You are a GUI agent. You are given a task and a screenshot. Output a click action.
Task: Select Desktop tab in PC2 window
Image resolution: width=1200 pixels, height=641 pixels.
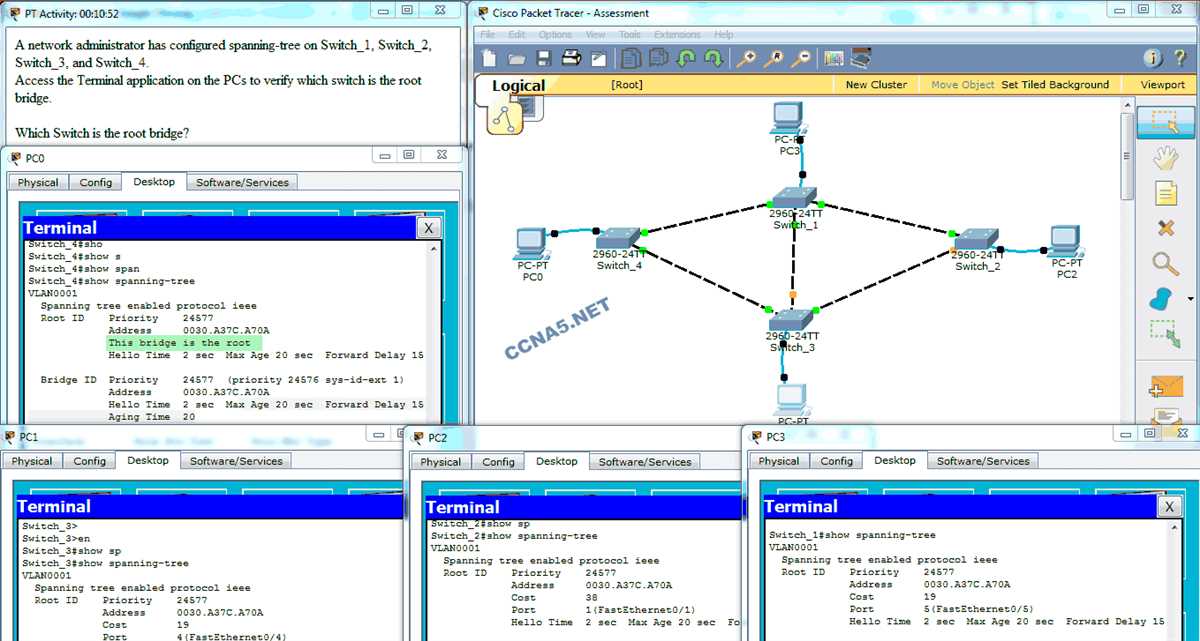pos(557,461)
